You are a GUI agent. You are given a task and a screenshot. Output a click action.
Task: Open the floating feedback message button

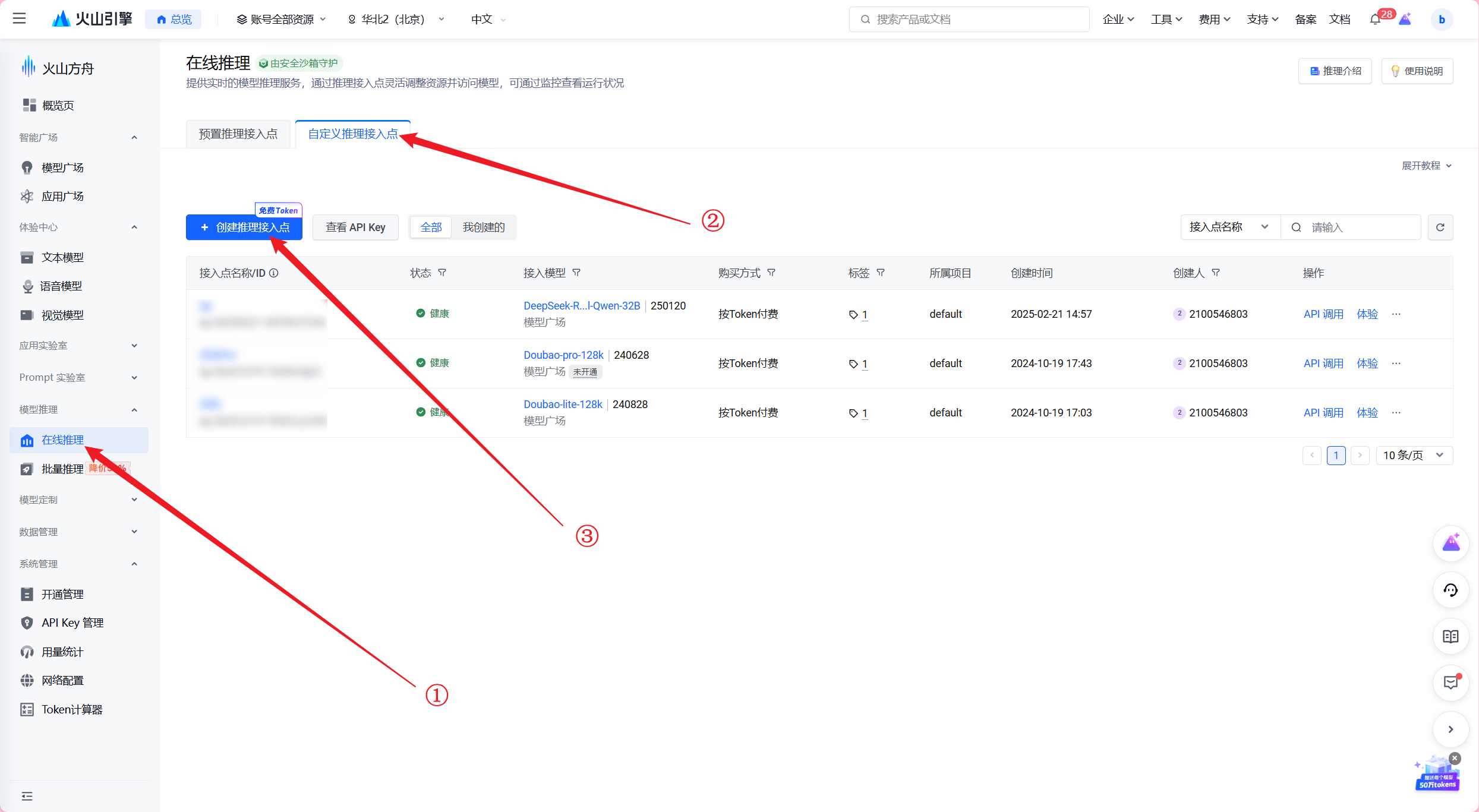point(1450,683)
